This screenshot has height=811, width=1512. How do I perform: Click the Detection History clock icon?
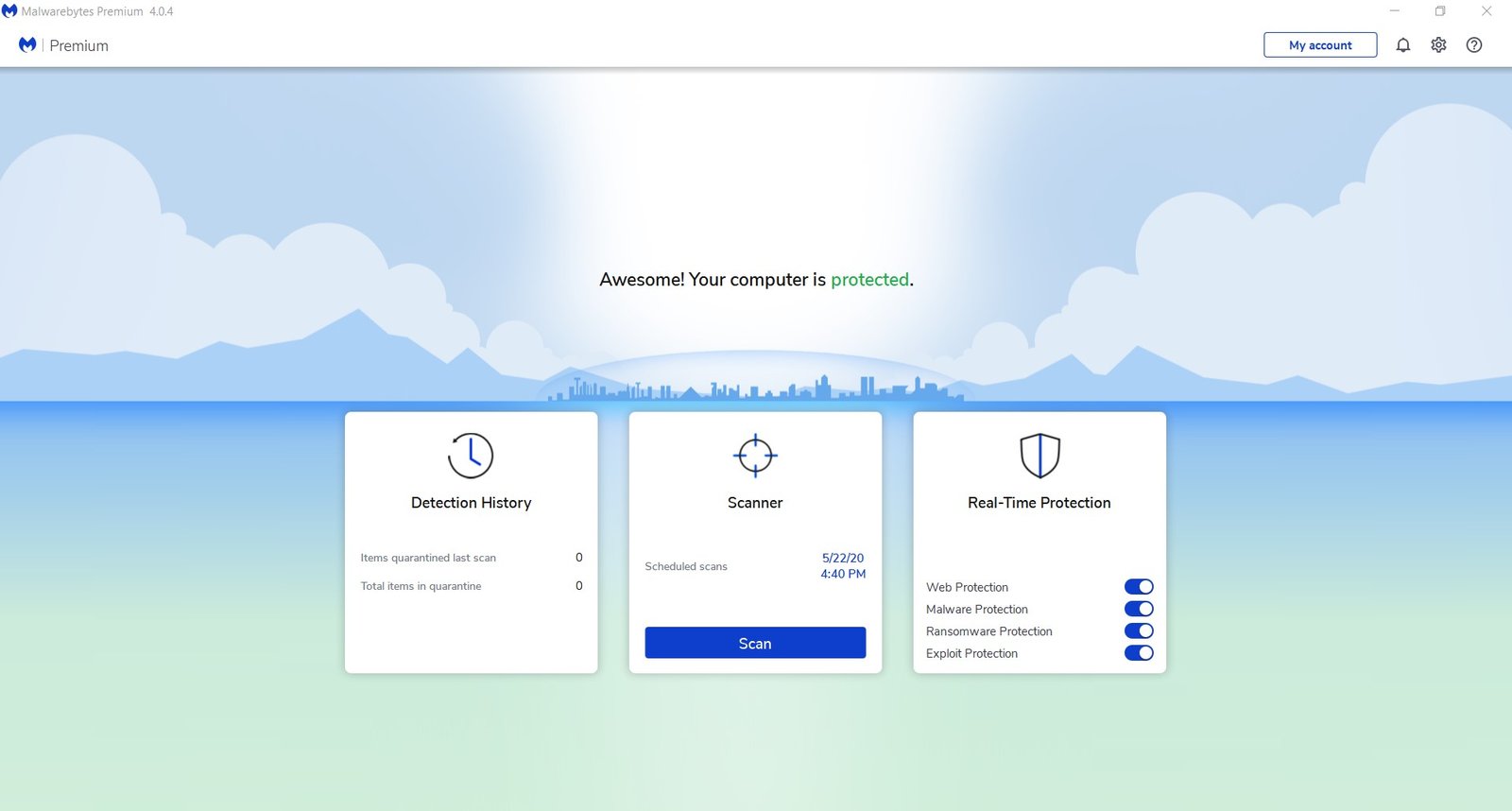coord(471,456)
